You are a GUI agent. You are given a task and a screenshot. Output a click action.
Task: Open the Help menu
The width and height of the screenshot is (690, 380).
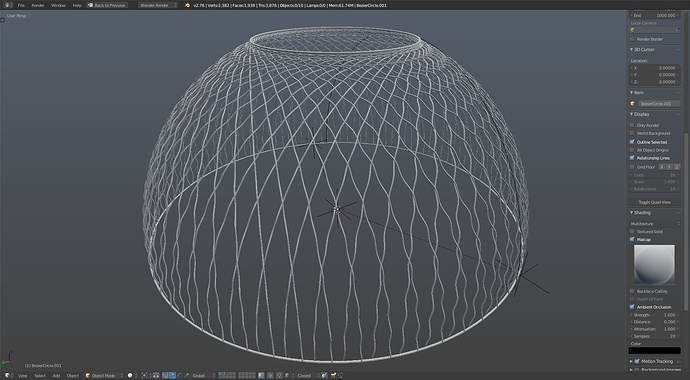pos(77,5)
